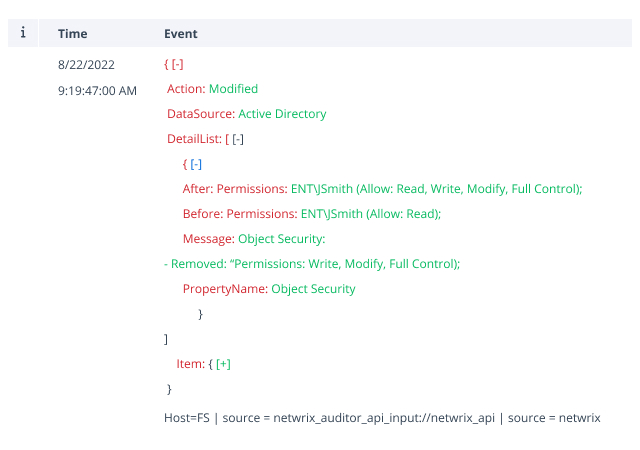Click the Event column header

pyautogui.click(x=181, y=34)
